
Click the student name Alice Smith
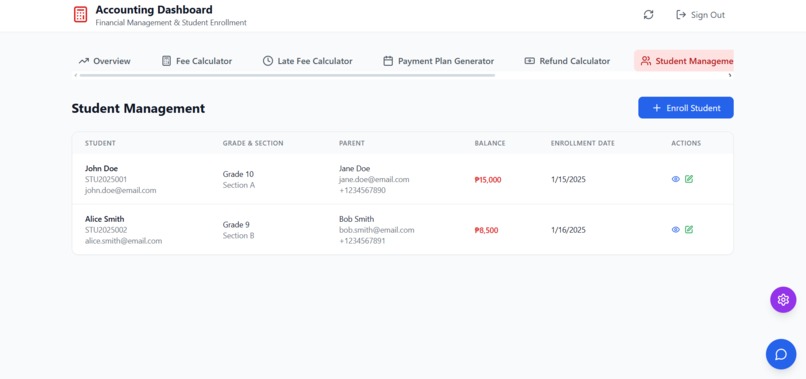104,219
